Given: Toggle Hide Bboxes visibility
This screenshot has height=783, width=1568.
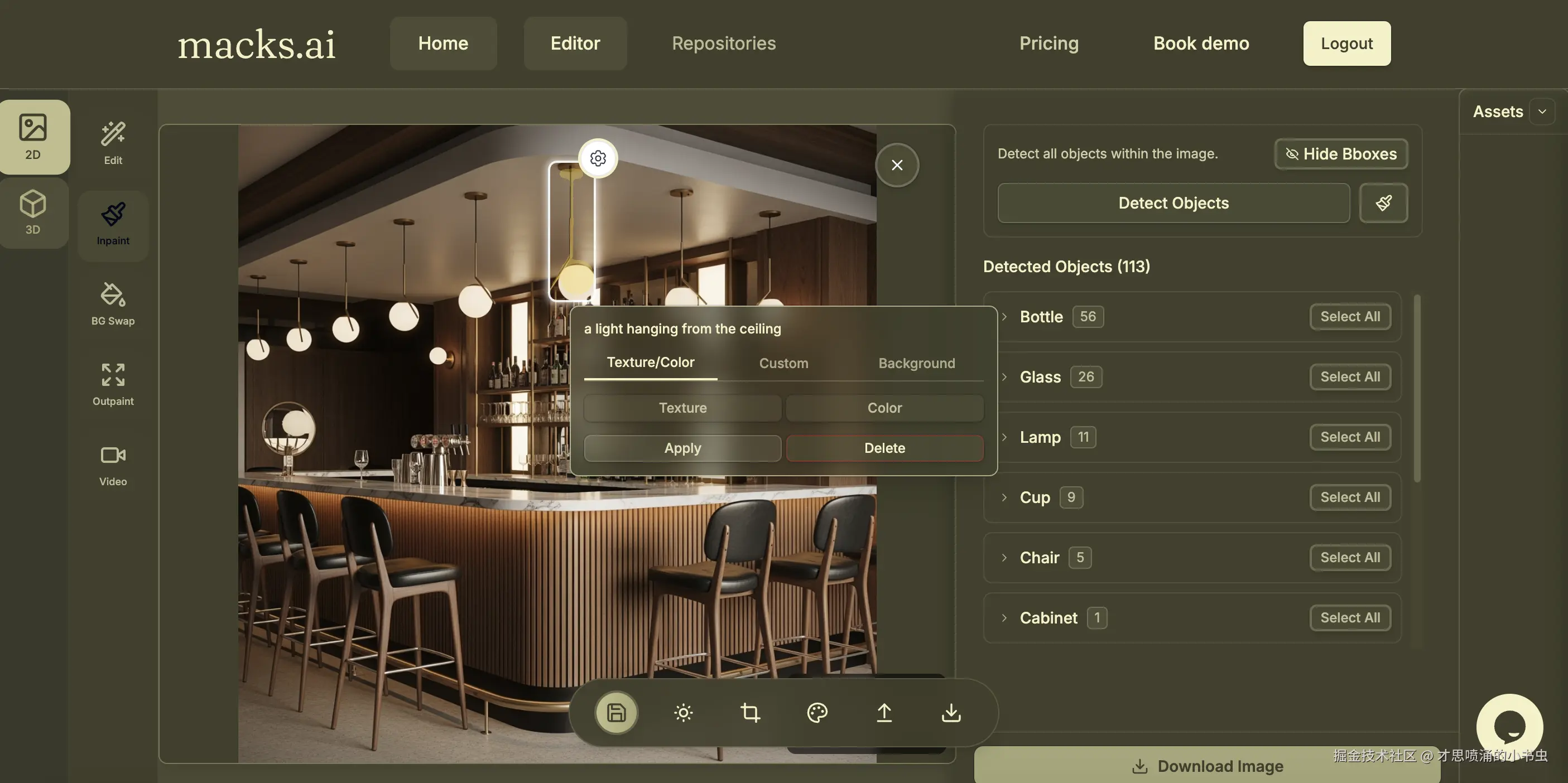Looking at the screenshot, I should click(x=1340, y=154).
